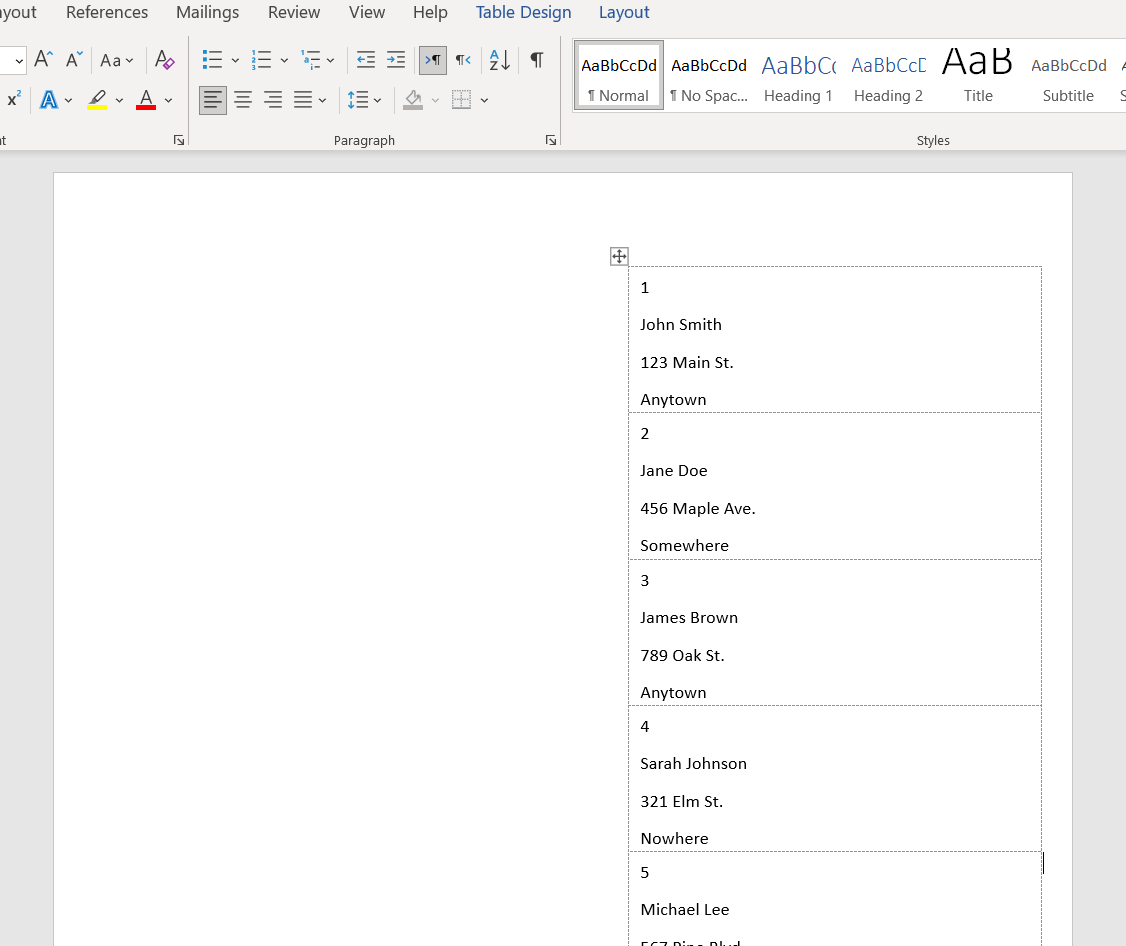This screenshot has height=946, width=1126.
Task: Decrease the paragraph indent
Action: (x=365, y=60)
